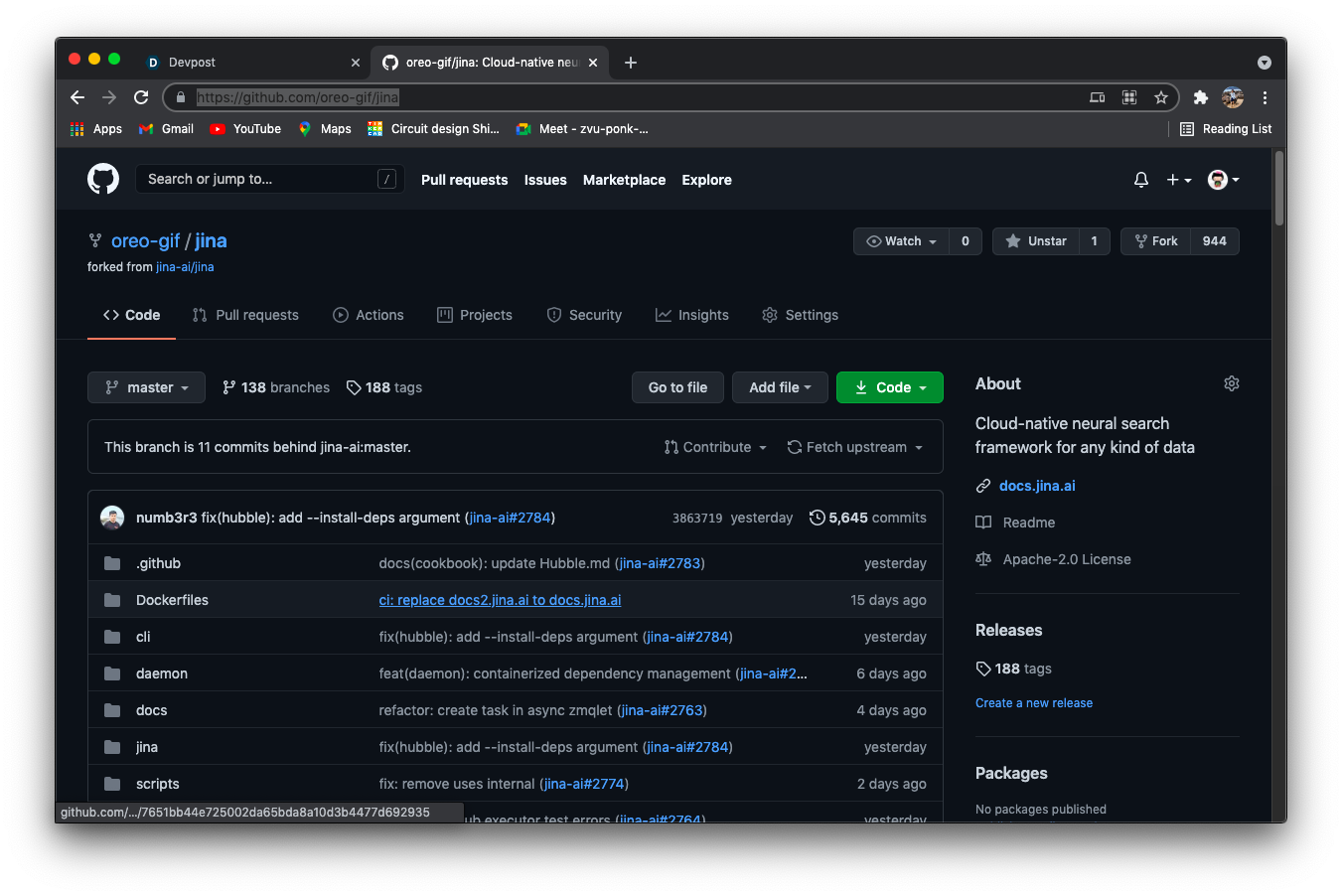
Task: View the 138 branches
Action: tap(276, 387)
